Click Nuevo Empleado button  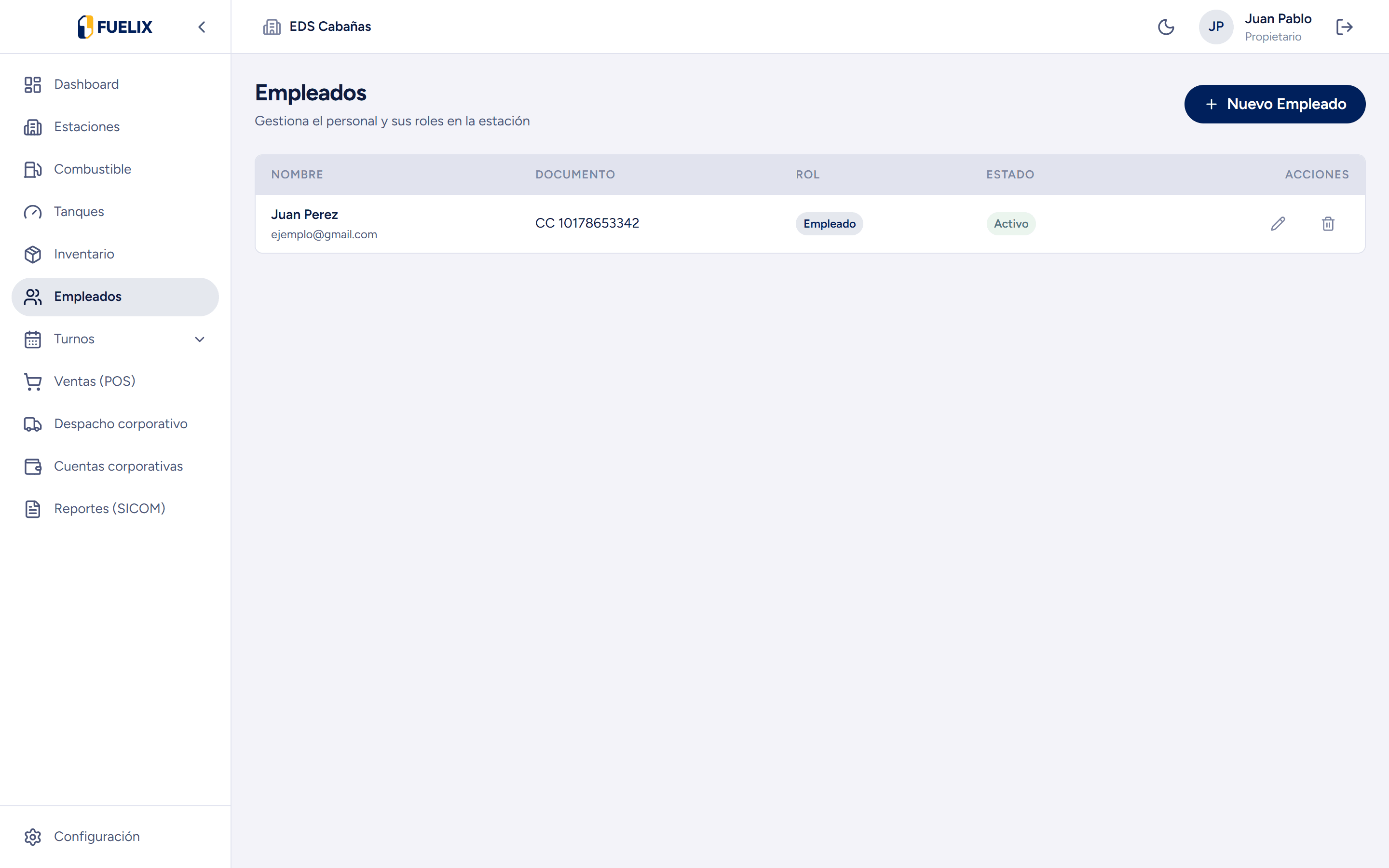point(1274,104)
